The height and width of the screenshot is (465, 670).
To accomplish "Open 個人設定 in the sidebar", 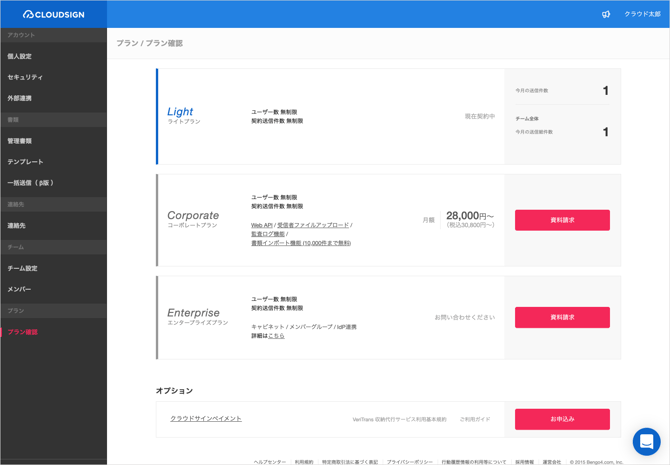I will click(20, 56).
